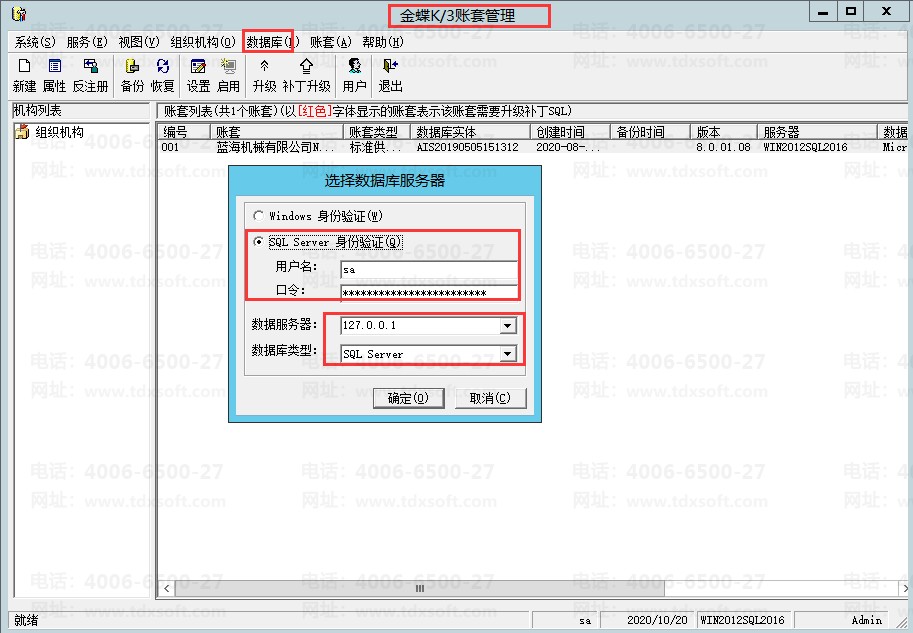
Task: Select the 反注册 (Unregister) toolbar icon
Action: (x=90, y=76)
